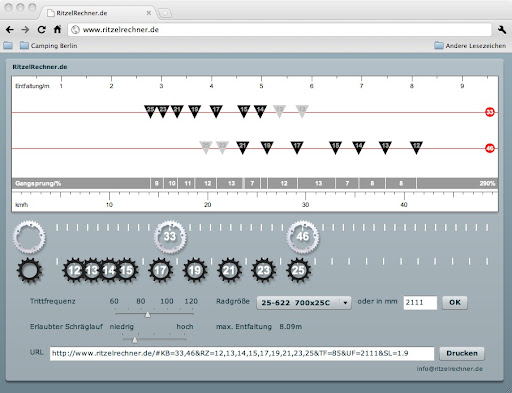Open the Radgröße wheel size dropdown
Viewport: 512px width, 393px height.
coord(304,303)
